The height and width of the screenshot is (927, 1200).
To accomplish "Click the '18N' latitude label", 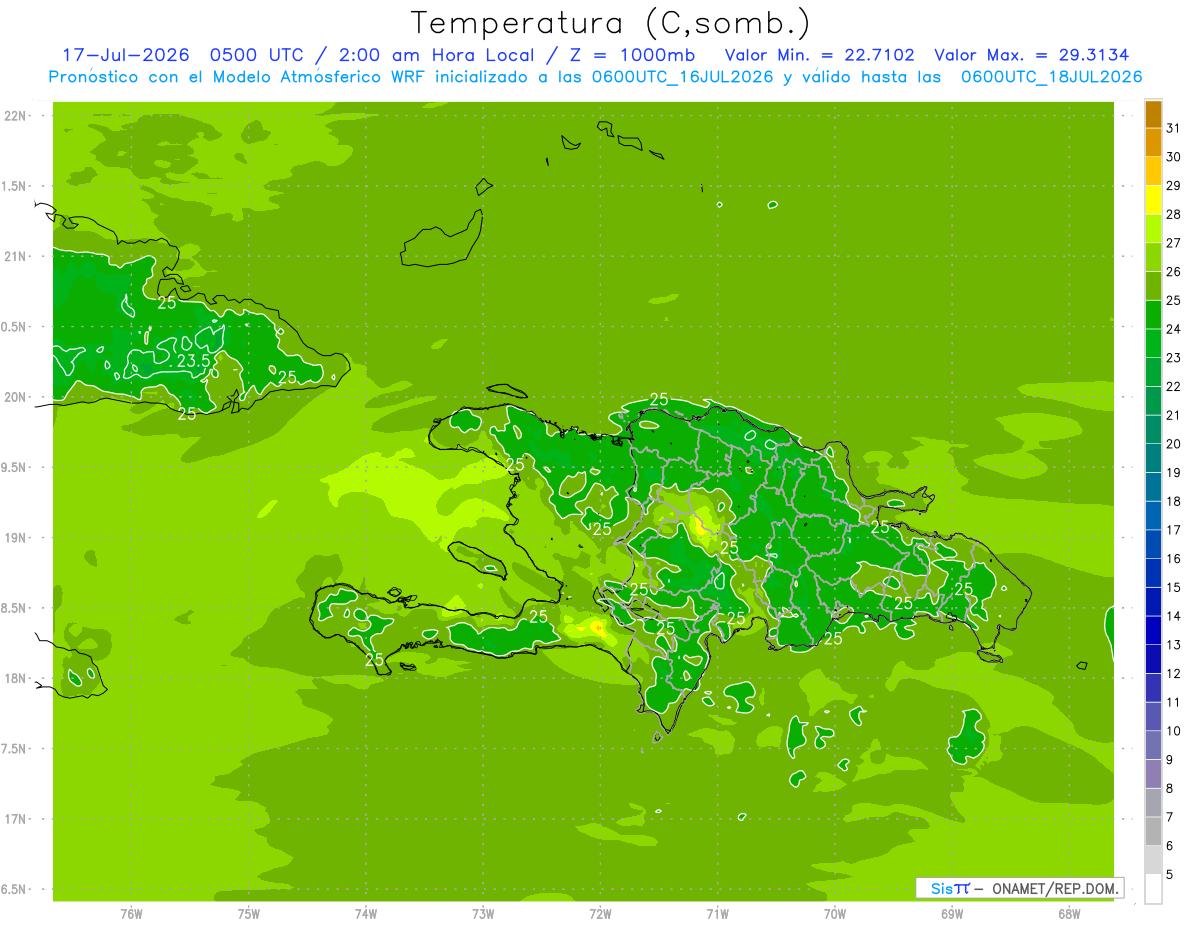I will (x=15, y=679).
